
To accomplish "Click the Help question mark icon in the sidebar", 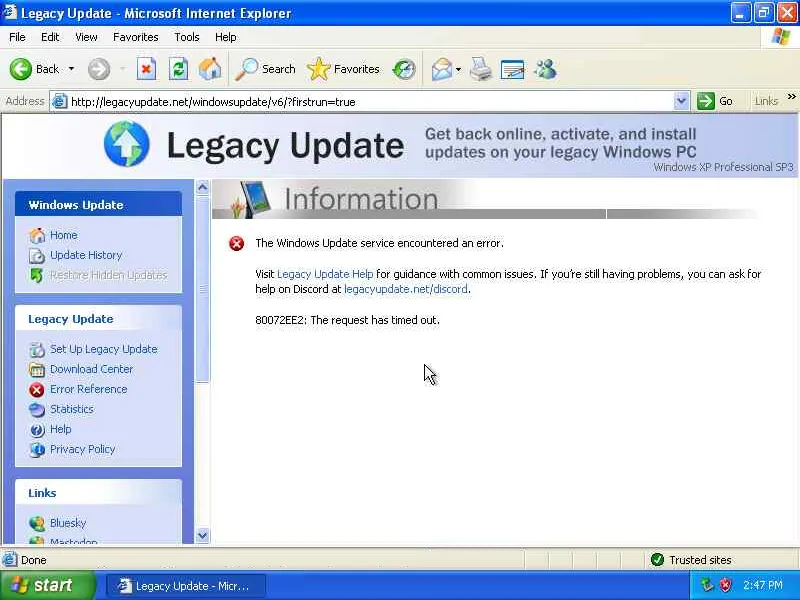I will pos(37,430).
